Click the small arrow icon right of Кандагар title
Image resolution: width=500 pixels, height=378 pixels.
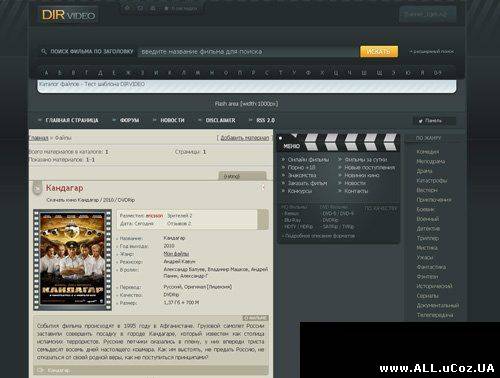click(263, 188)
